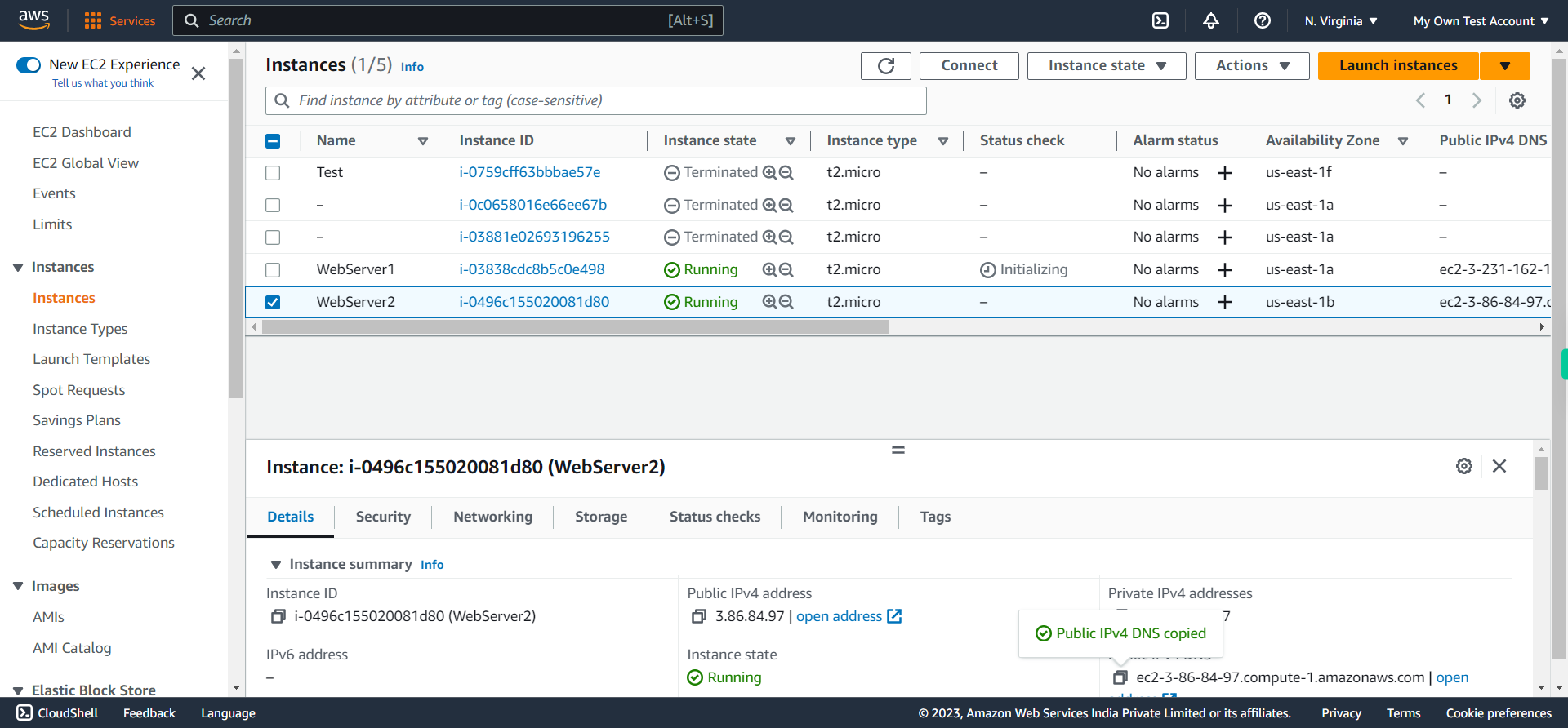Open details panel settings gear

click(x=1464, y=466)
